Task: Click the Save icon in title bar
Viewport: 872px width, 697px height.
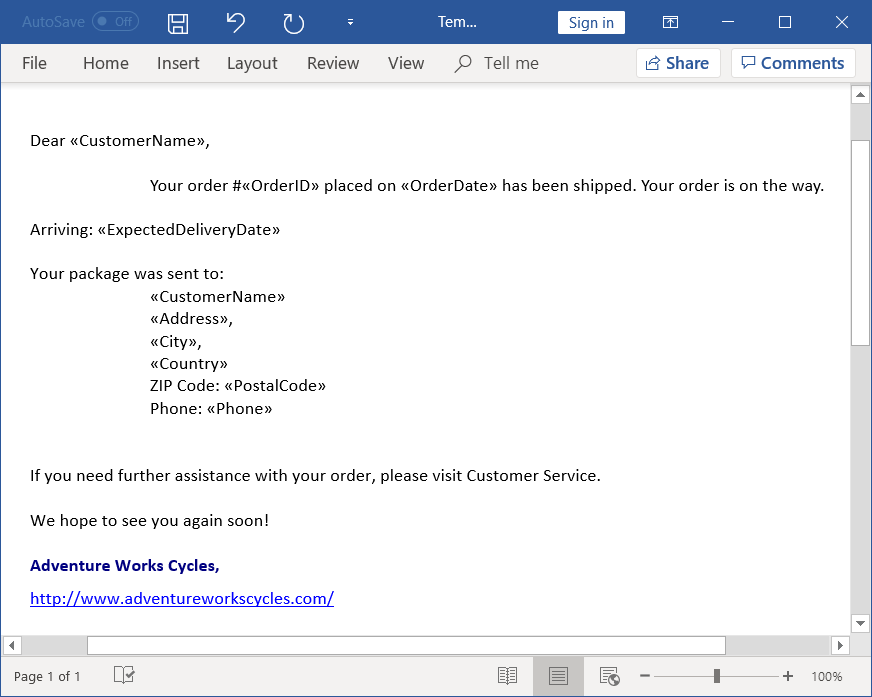Action: 178,22
